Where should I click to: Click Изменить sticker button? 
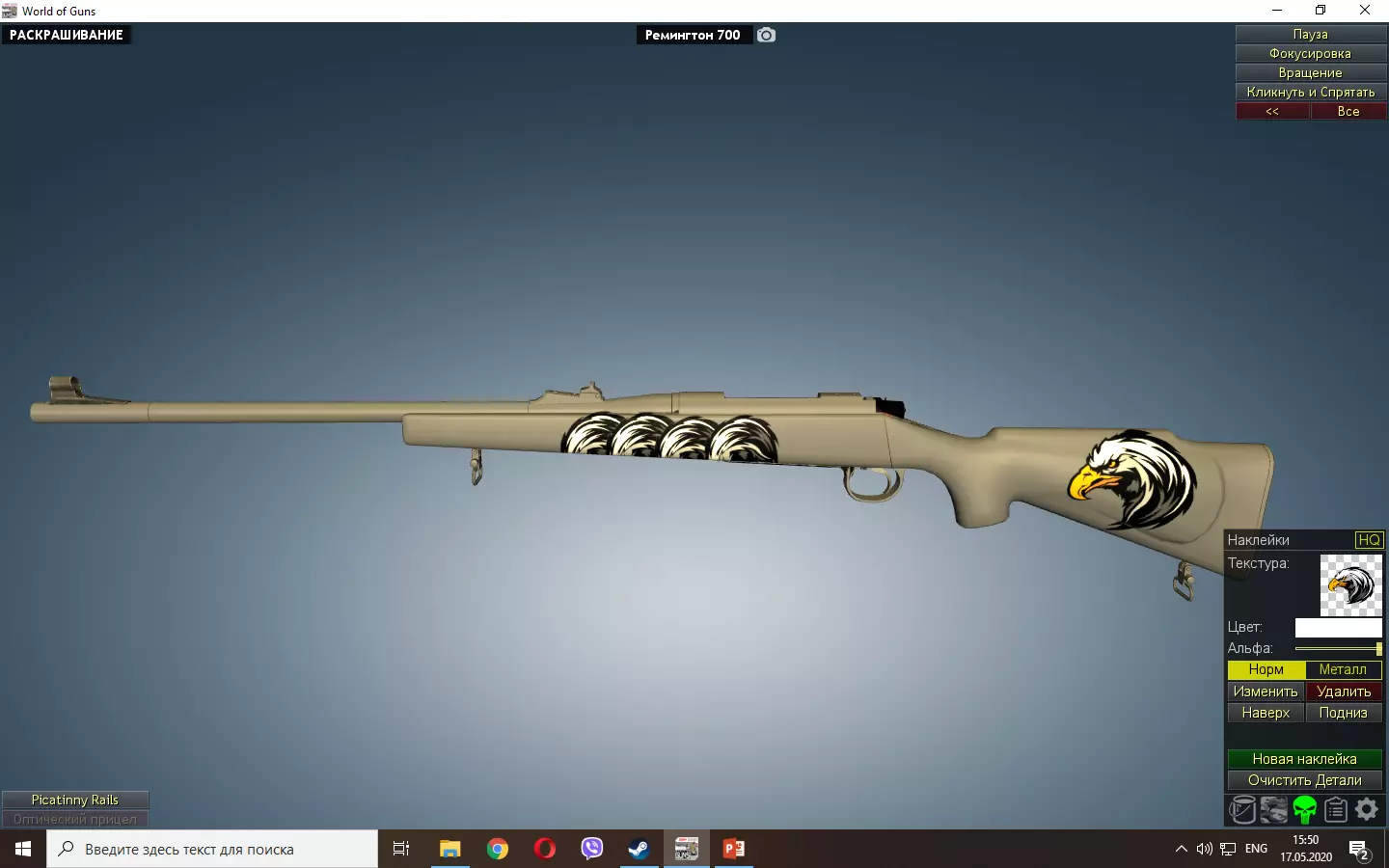click(1266, 692)
